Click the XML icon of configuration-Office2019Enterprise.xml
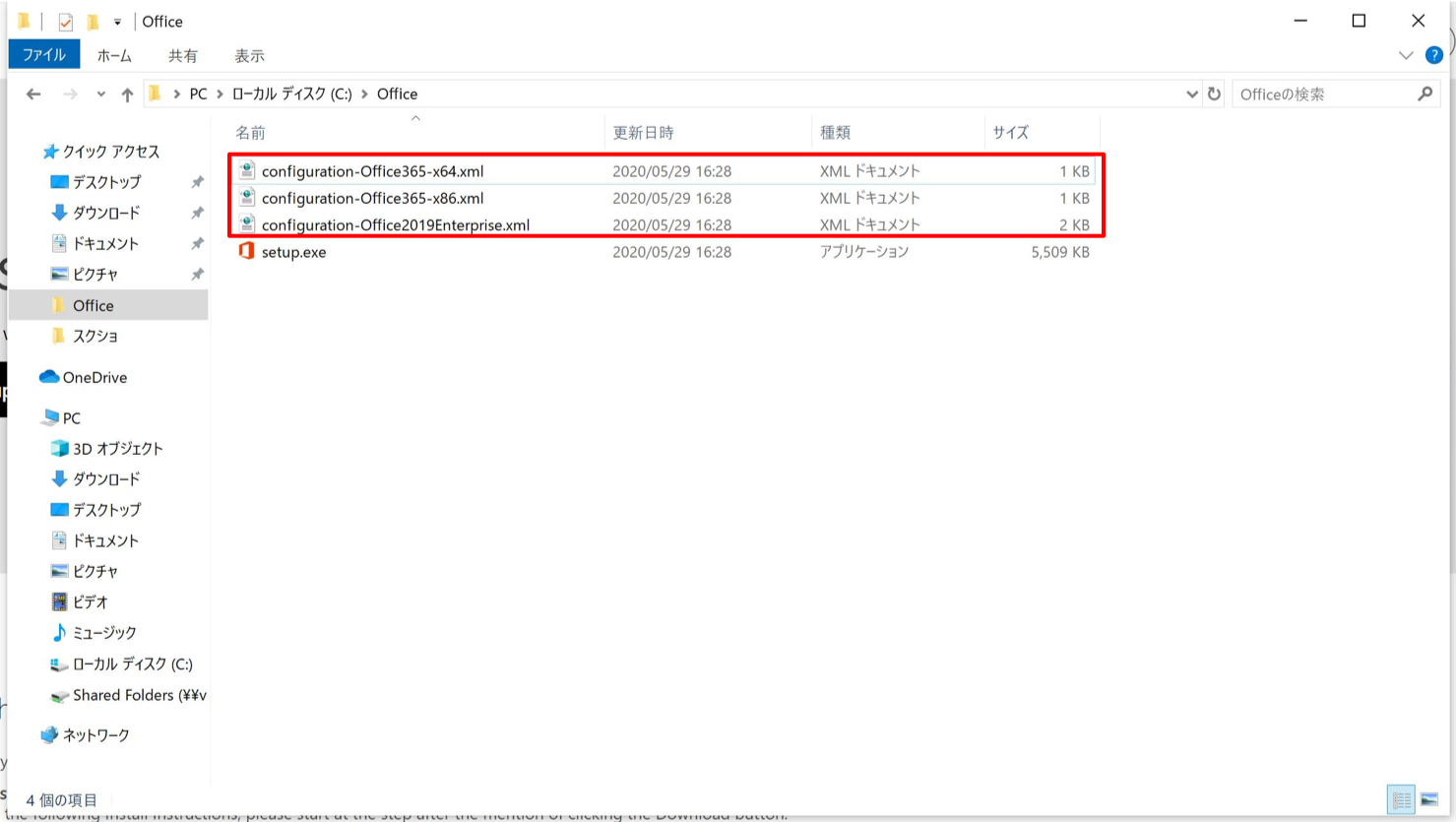The width and height of the screenshot is (1456, 822). click(x=246, y=223)
